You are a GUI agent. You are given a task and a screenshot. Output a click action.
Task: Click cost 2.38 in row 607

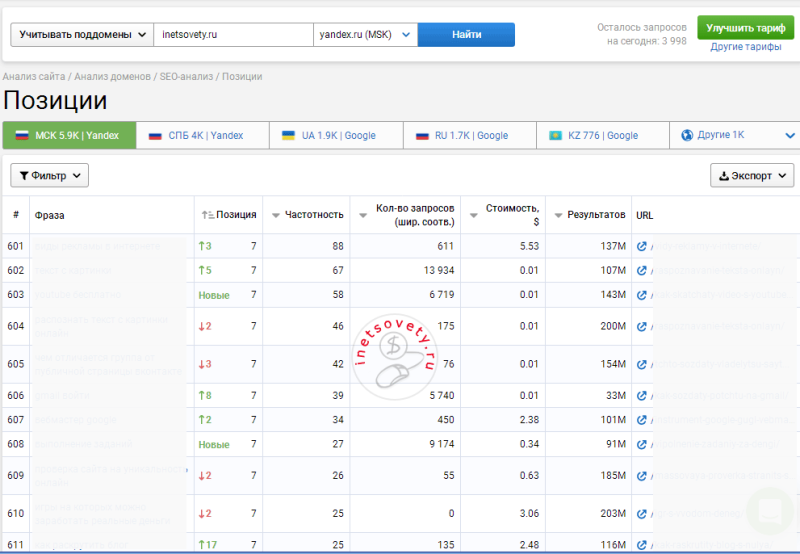[529, 420]
